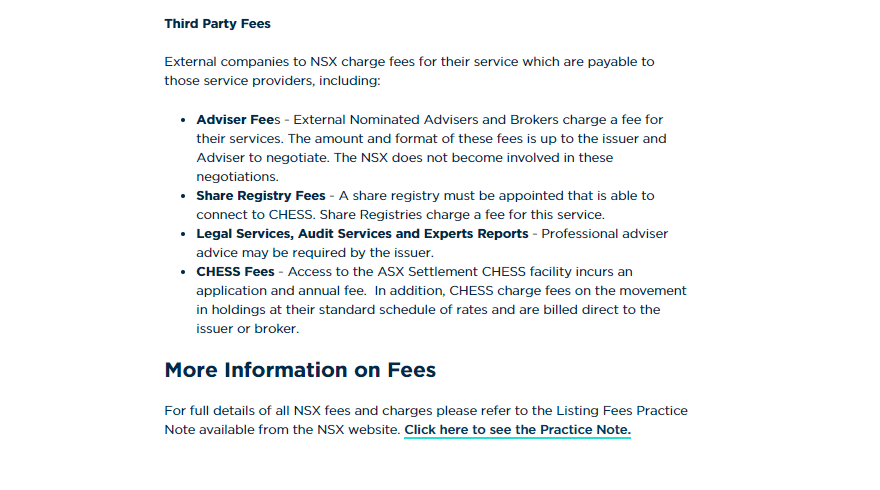Click the bold "Adviser Fee" term
Viewport: 880px width, 490px height.
tap(234, 120)
